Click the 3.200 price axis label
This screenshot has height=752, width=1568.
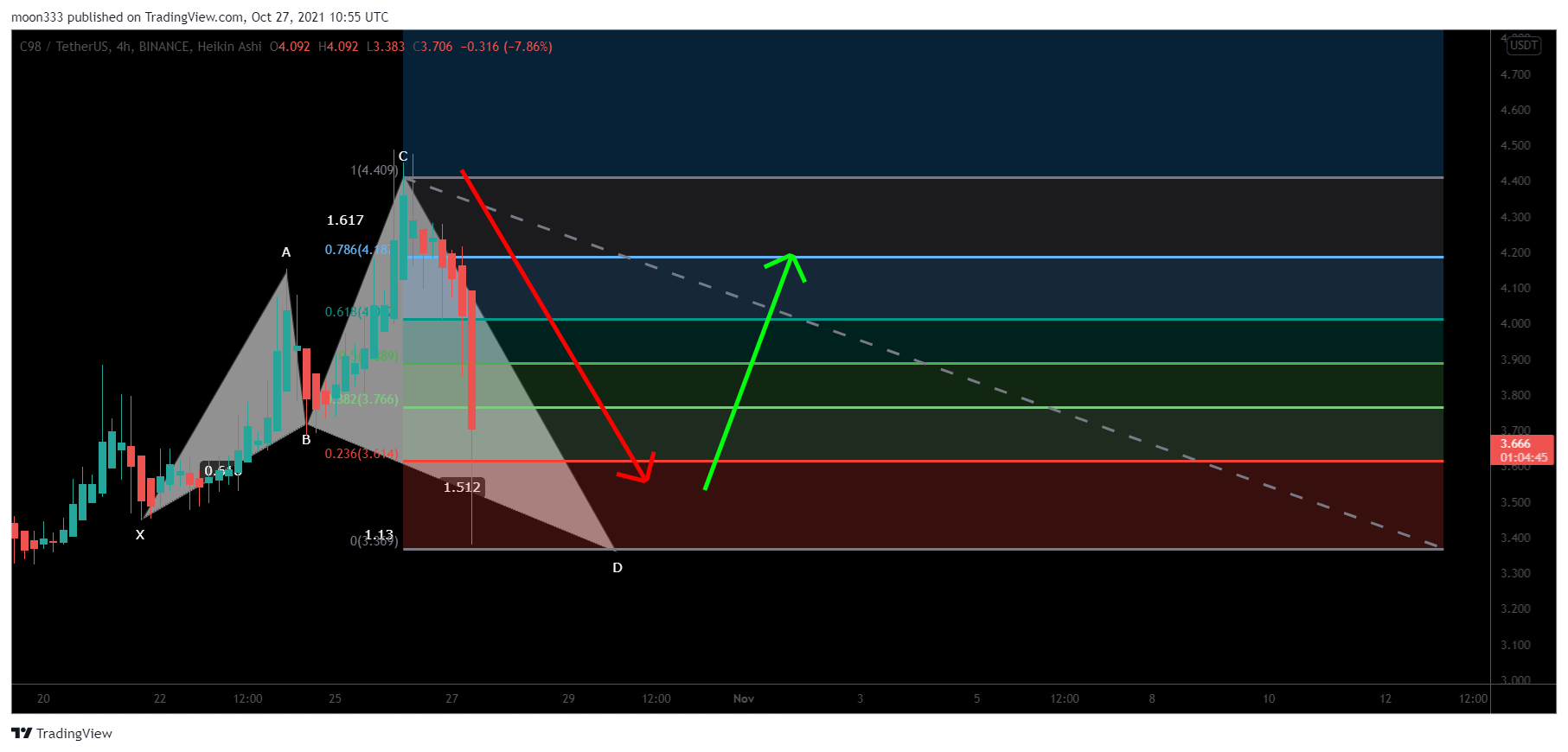[1515, 609]
